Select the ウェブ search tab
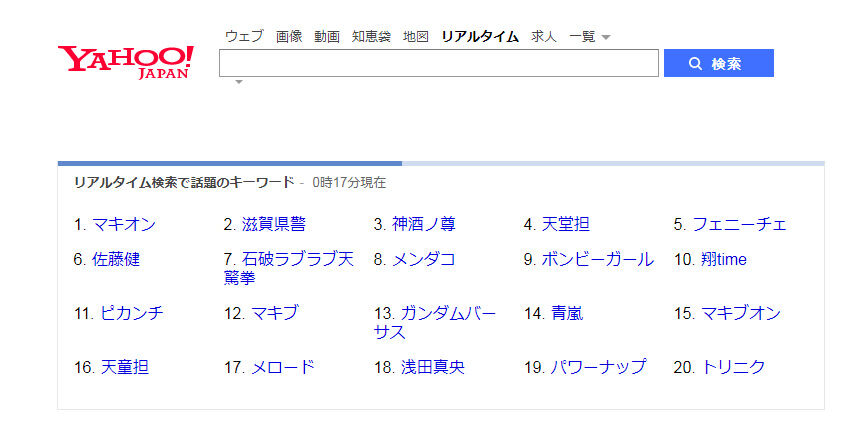Screen dimensions: 842x425 pyautogui.click(x=244, y=36)
